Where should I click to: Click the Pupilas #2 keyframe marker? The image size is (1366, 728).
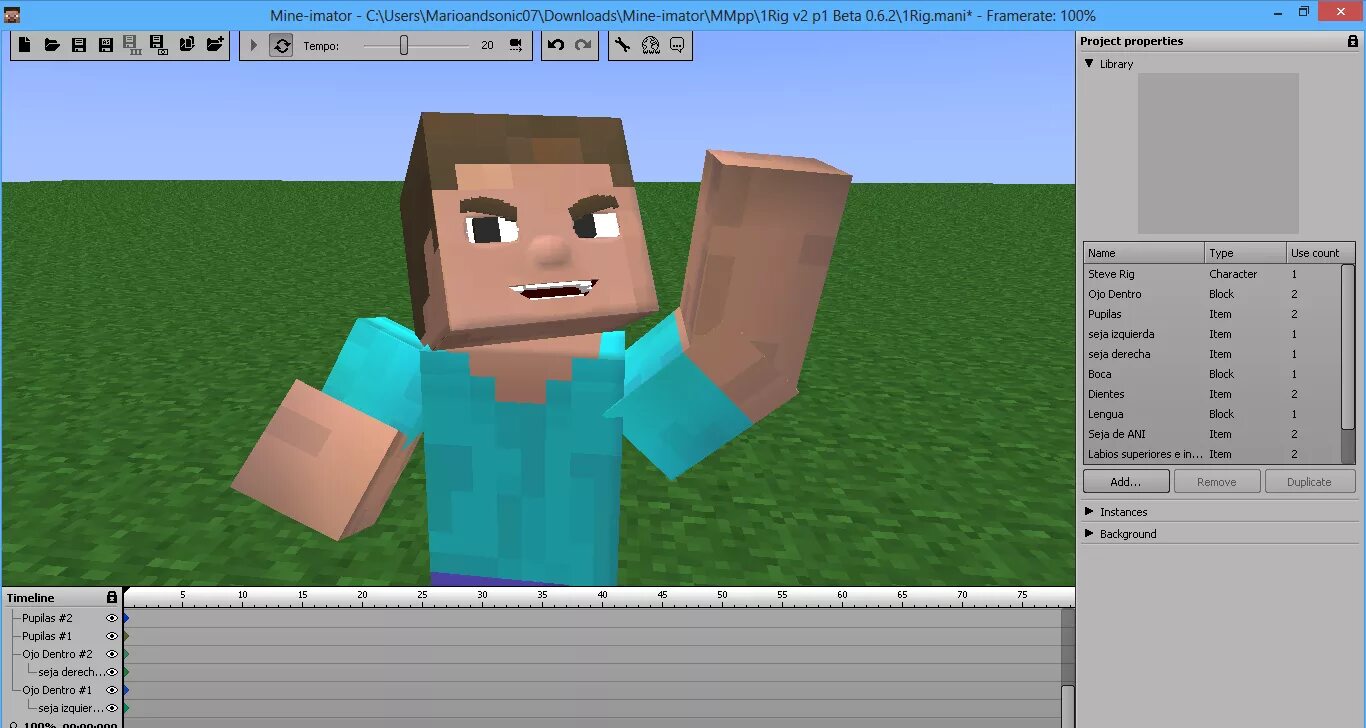(126, 618)
